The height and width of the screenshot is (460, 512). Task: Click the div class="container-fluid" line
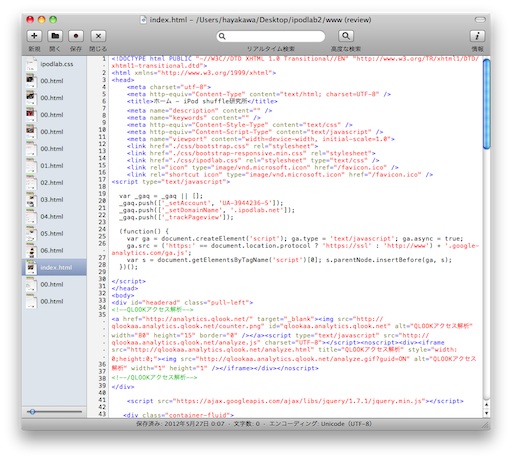tap(178, 415)
